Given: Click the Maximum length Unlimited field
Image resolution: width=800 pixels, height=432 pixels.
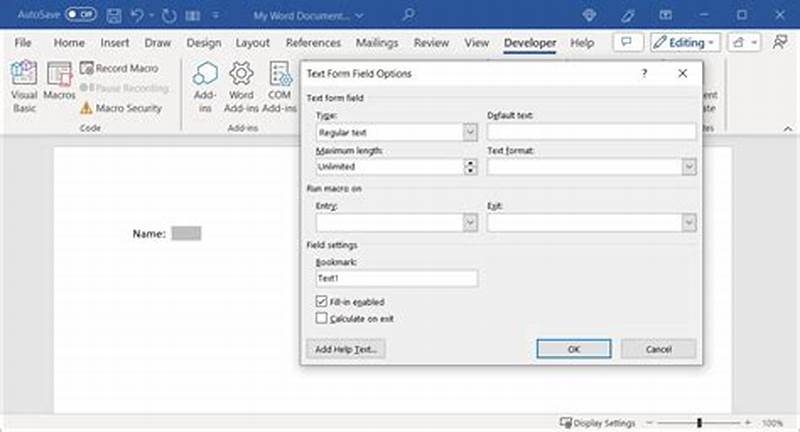Looking at the screenshot, I should point(389,167).
